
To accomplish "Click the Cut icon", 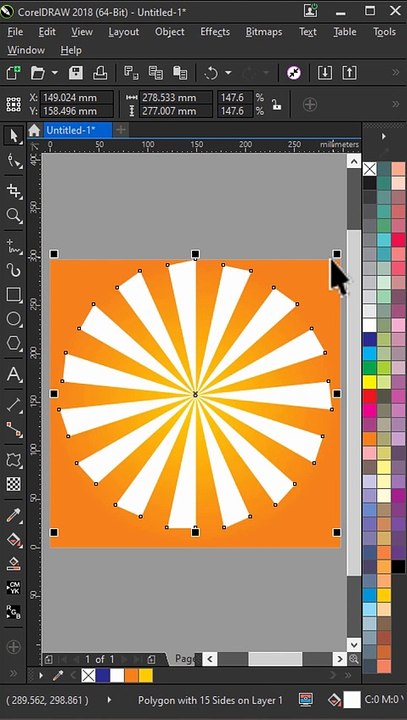I will (x=132, y=73).
